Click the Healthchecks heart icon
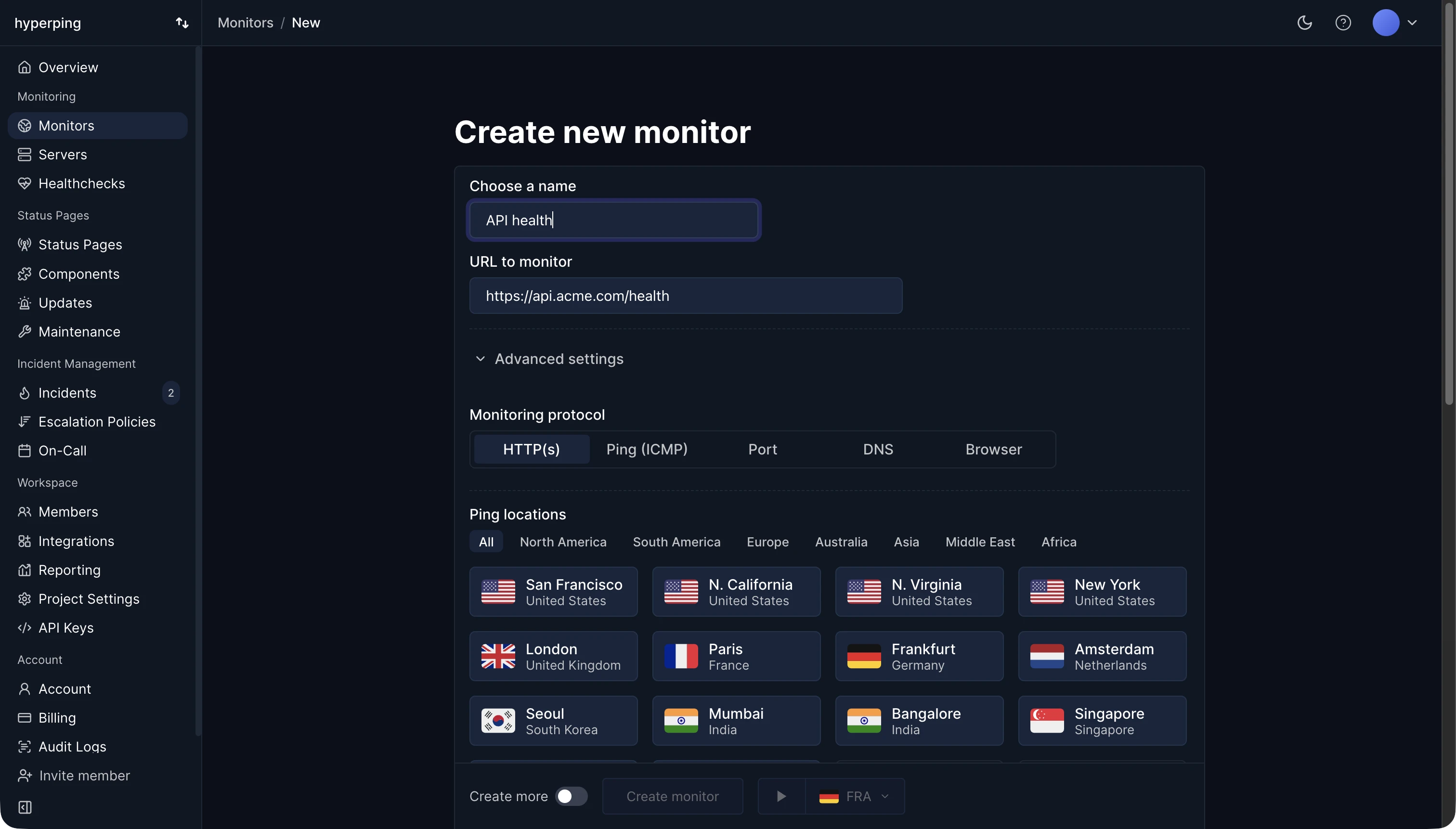Screen dimensions: 1456x829 tap(24, 183)
